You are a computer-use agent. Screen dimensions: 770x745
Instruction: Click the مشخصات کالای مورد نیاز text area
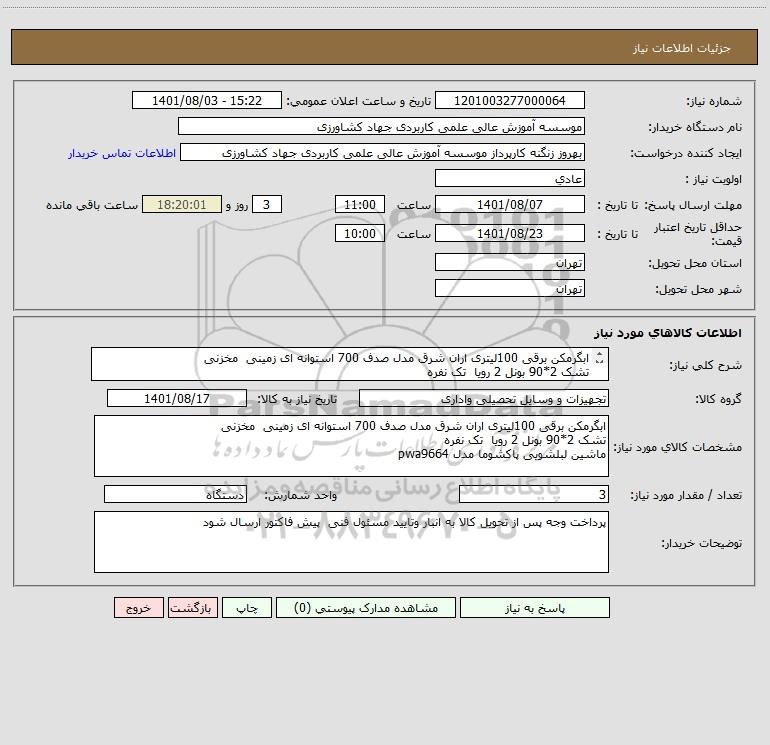pos(351,446)
